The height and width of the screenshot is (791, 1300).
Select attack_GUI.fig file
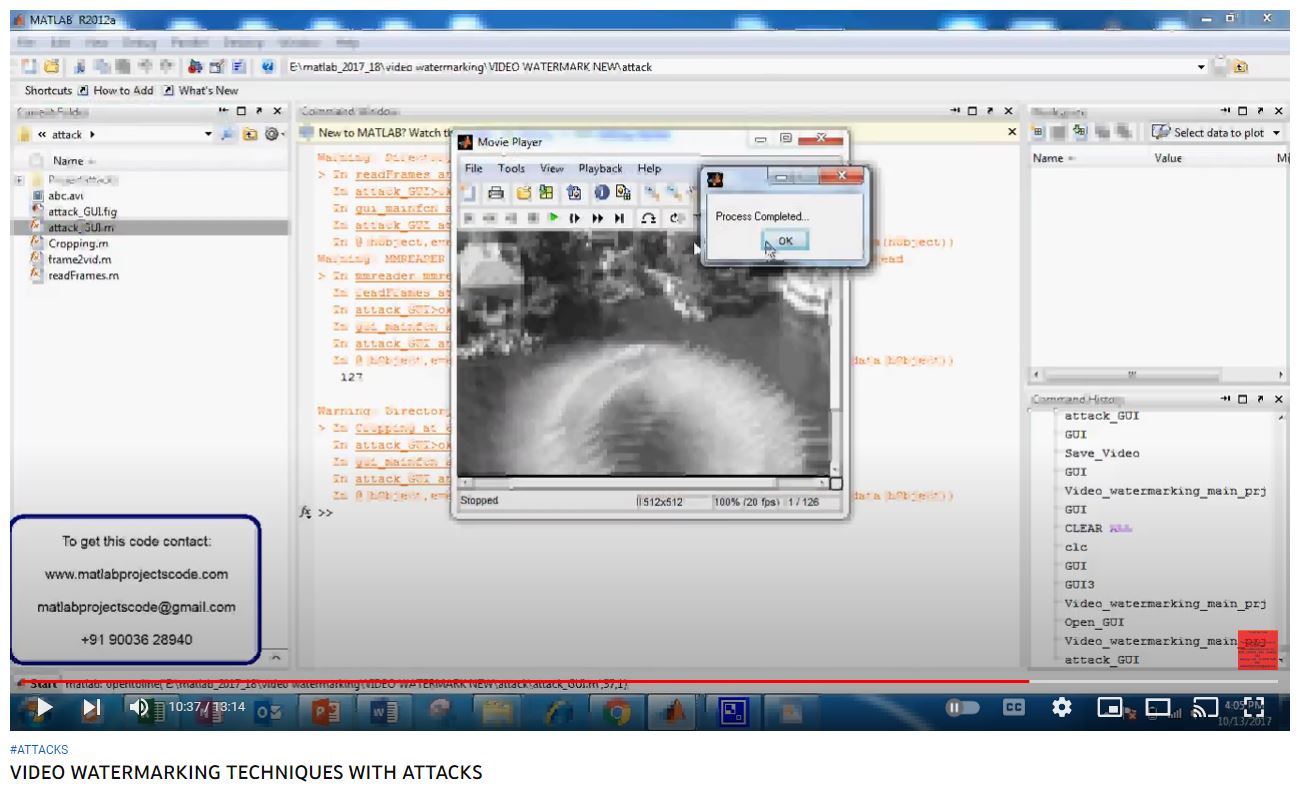point(82,212)
